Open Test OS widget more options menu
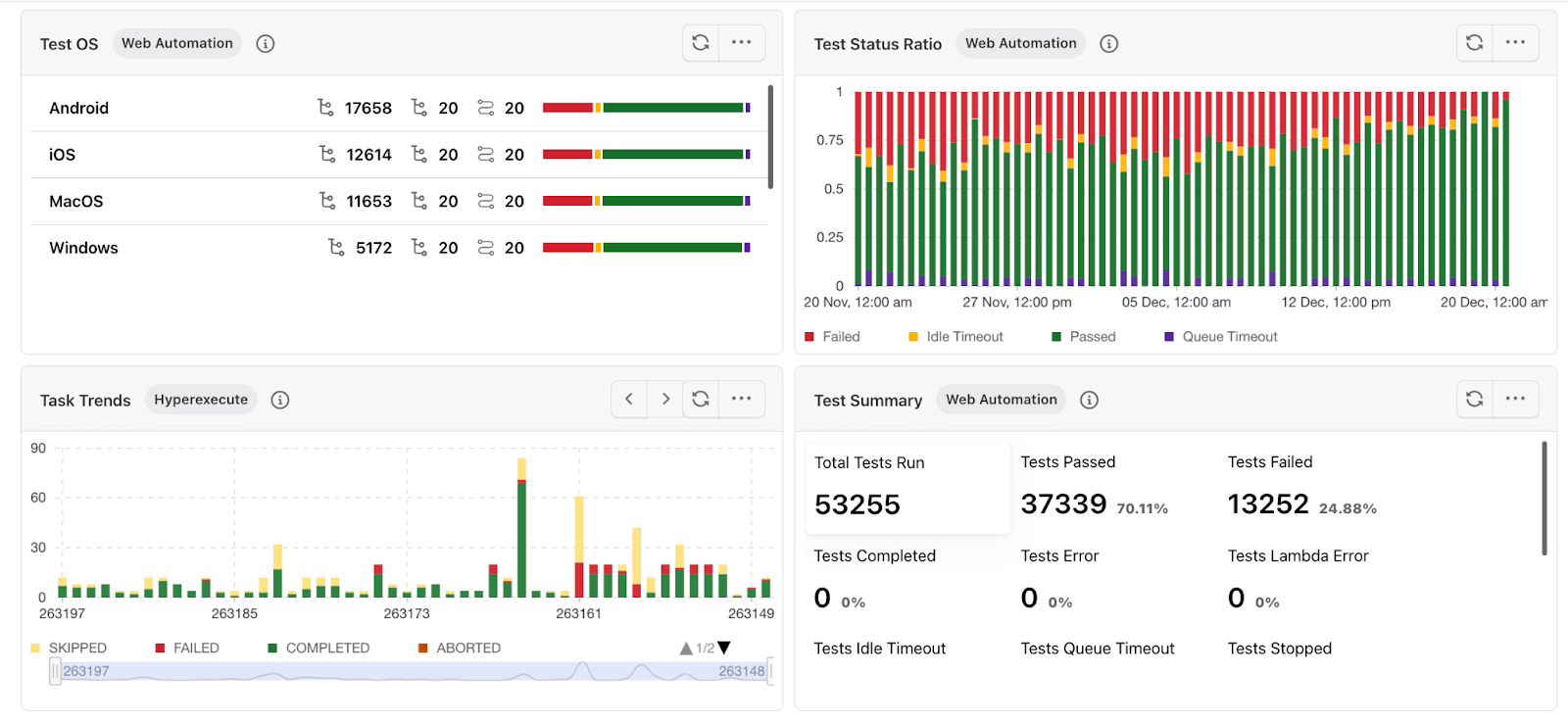1568x720 pixels. [x=742, y=43]
